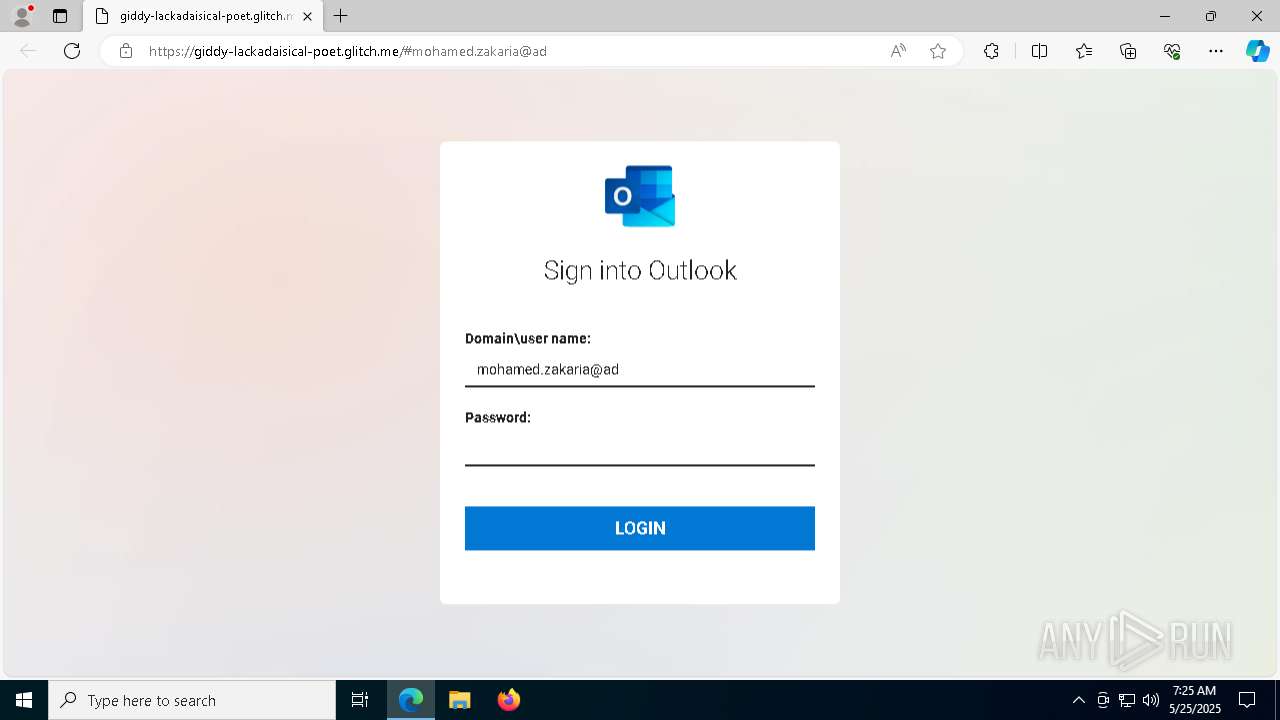Open the Windows Start menu

(x=24, y=700)
